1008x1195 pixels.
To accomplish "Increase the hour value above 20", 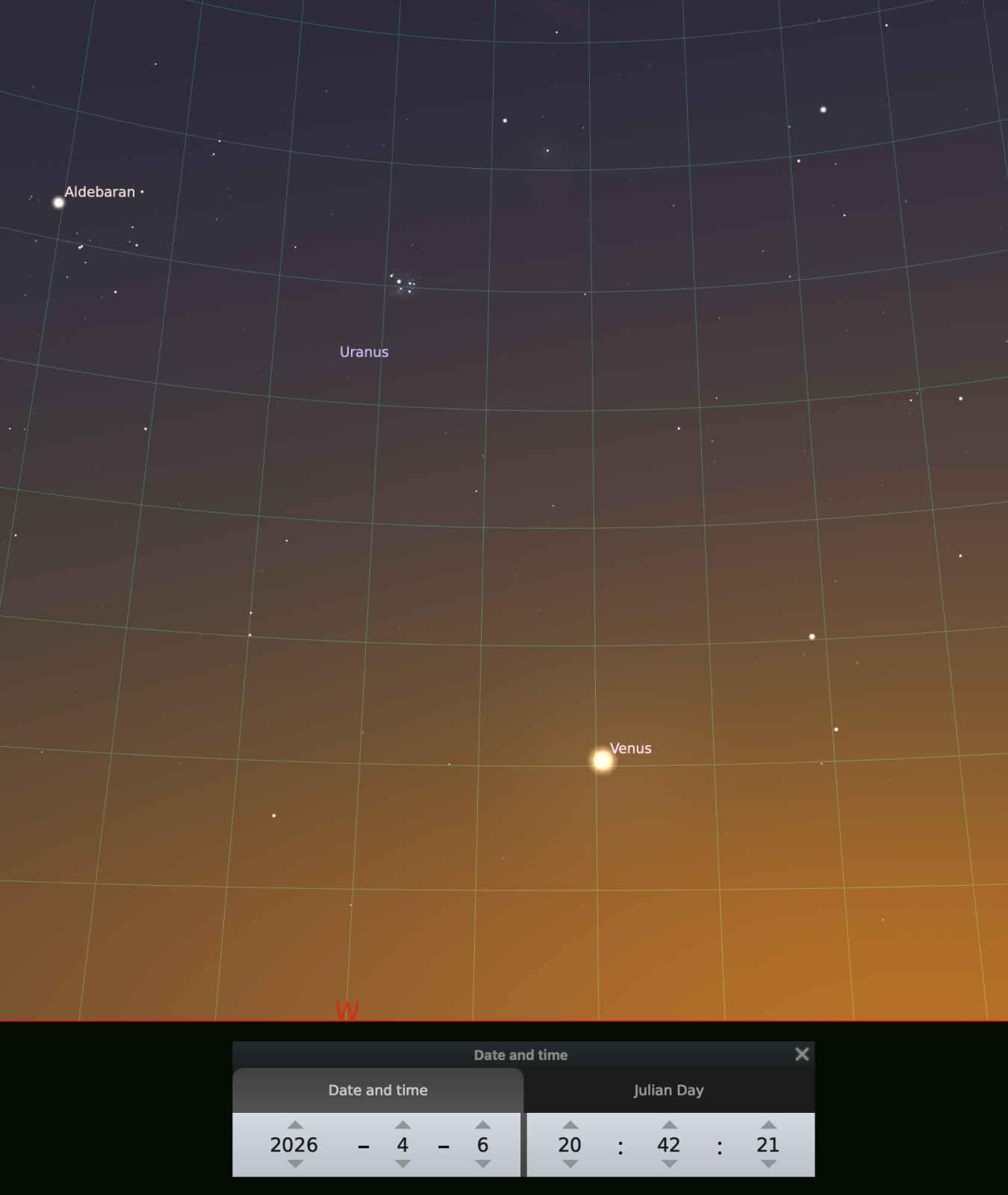I will coord(570,1125).
